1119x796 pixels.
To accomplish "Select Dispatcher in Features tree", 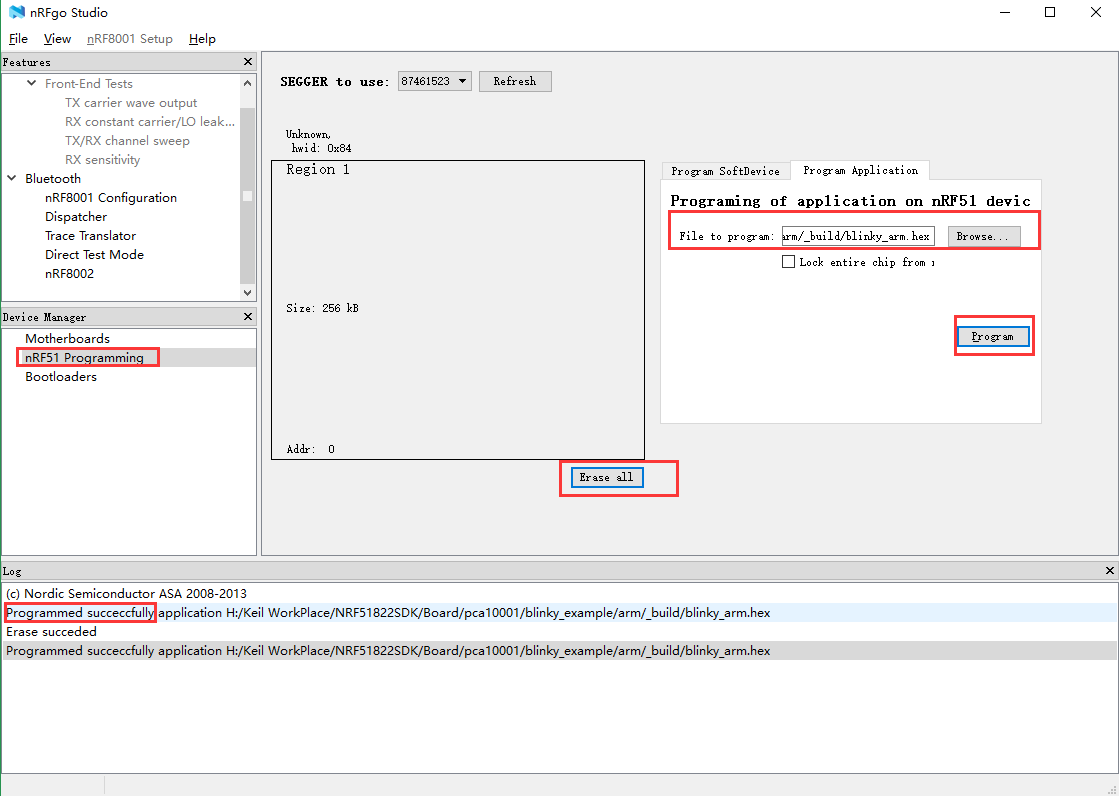I will (76, 216).
